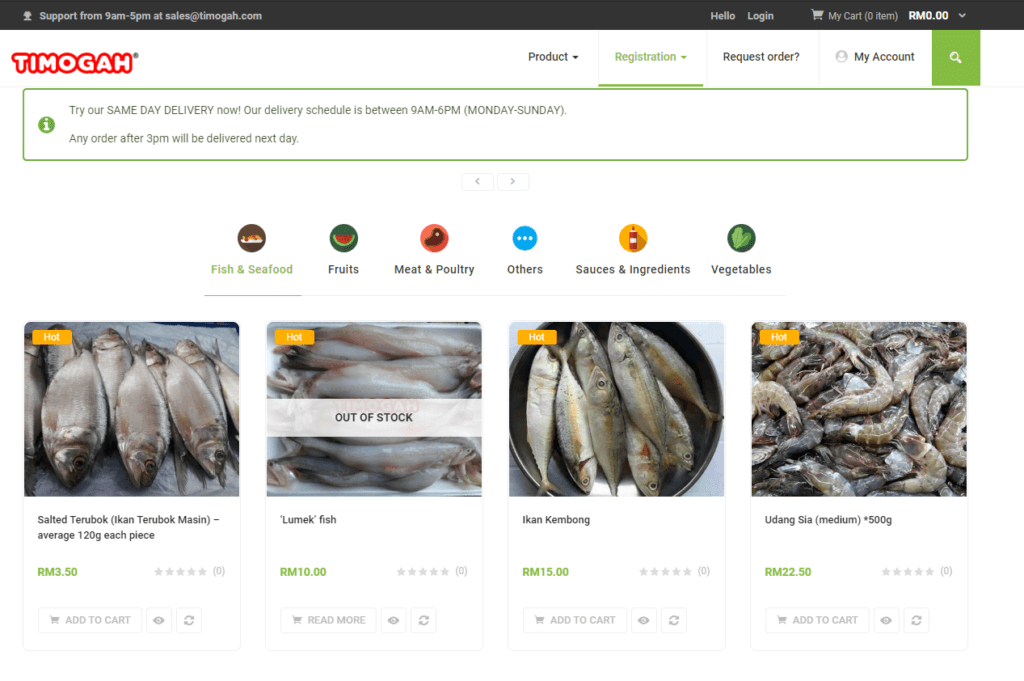Image resolution: width=1024 pixels, height=681 pixels.
Task: Click the info icon in delivery notice
Action: pyautogui.click(x=46, y=125)
